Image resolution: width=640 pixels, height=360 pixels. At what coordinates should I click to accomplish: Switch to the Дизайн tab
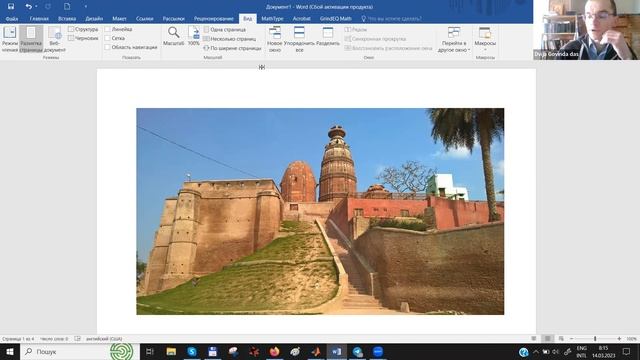coord(94,18)
